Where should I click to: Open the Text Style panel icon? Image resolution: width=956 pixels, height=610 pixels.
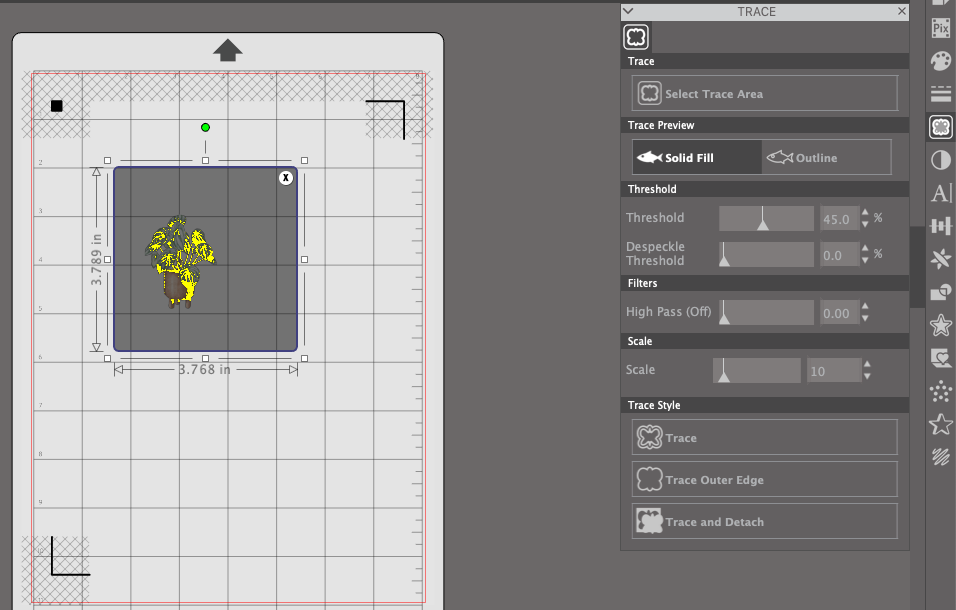pyautogui.click(x=941, y=193)
